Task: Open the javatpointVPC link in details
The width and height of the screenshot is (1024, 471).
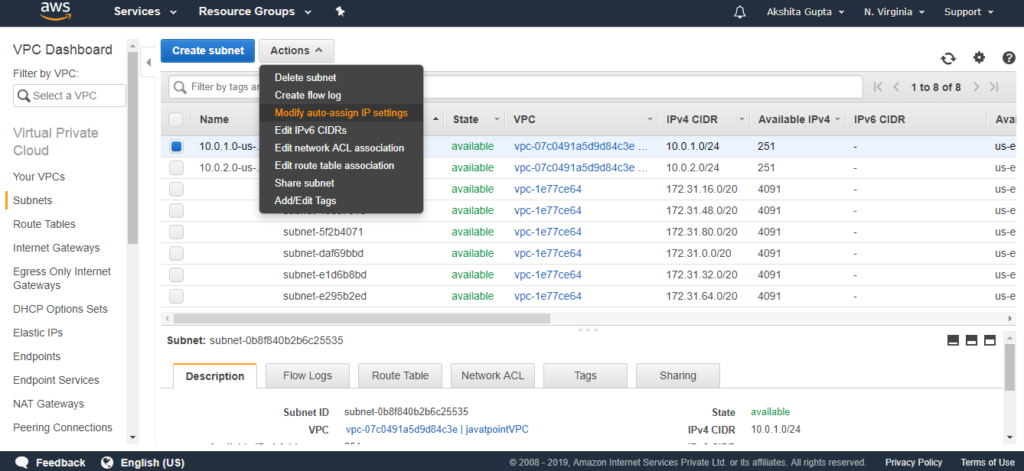Action: pos(437,429)
